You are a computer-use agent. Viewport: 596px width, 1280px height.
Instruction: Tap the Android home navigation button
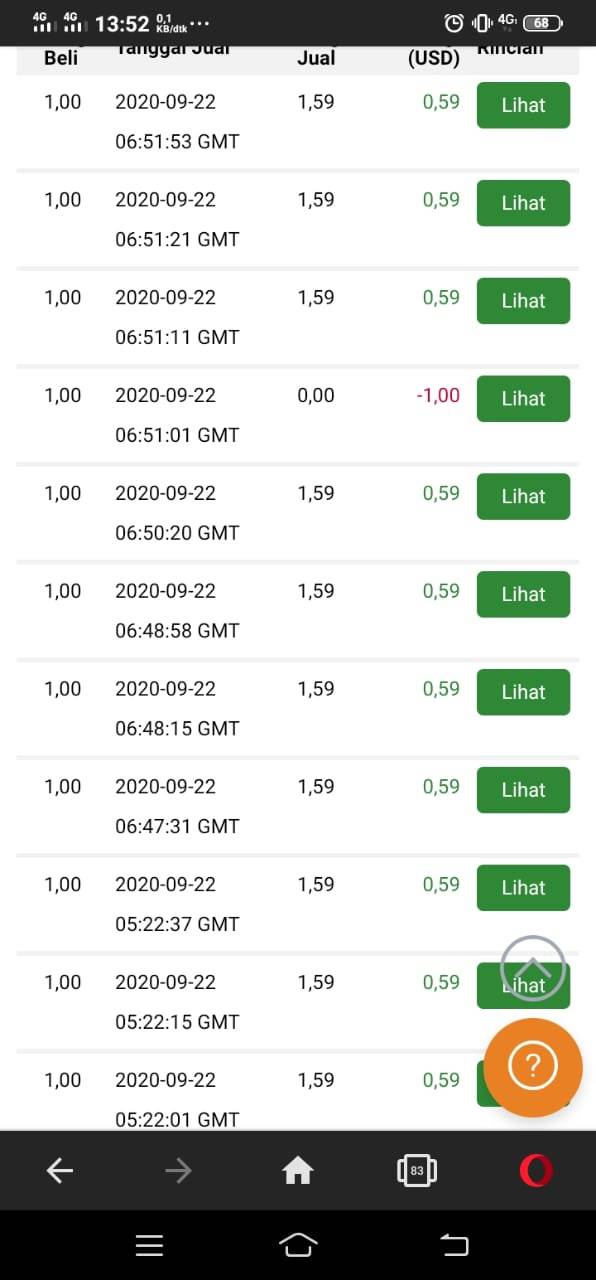(298, 1245)
